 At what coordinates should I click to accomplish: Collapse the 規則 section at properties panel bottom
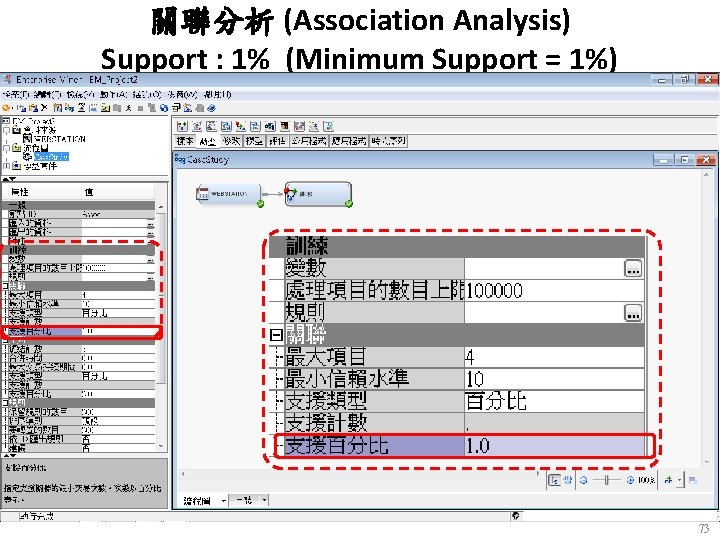(4, 403)
